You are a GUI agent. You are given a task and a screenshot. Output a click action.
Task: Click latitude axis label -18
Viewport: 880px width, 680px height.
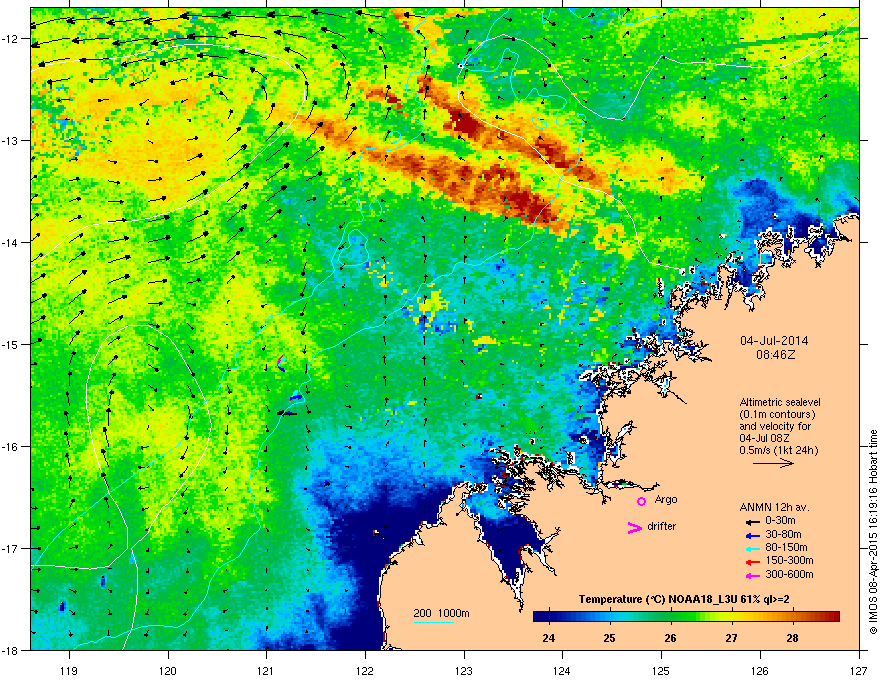tap(10, 650)
